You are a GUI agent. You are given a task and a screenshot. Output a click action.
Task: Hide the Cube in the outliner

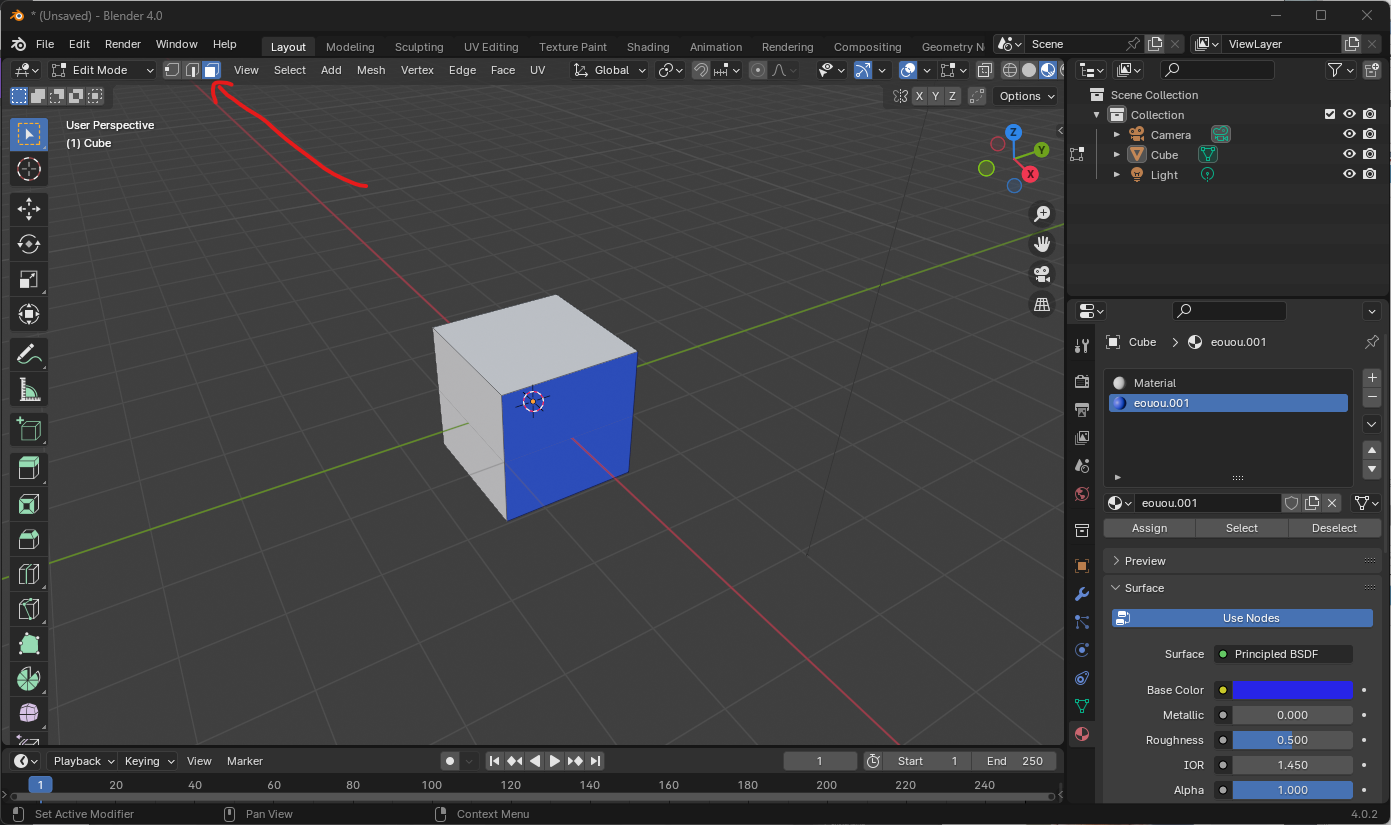[x=1349, y=155]
